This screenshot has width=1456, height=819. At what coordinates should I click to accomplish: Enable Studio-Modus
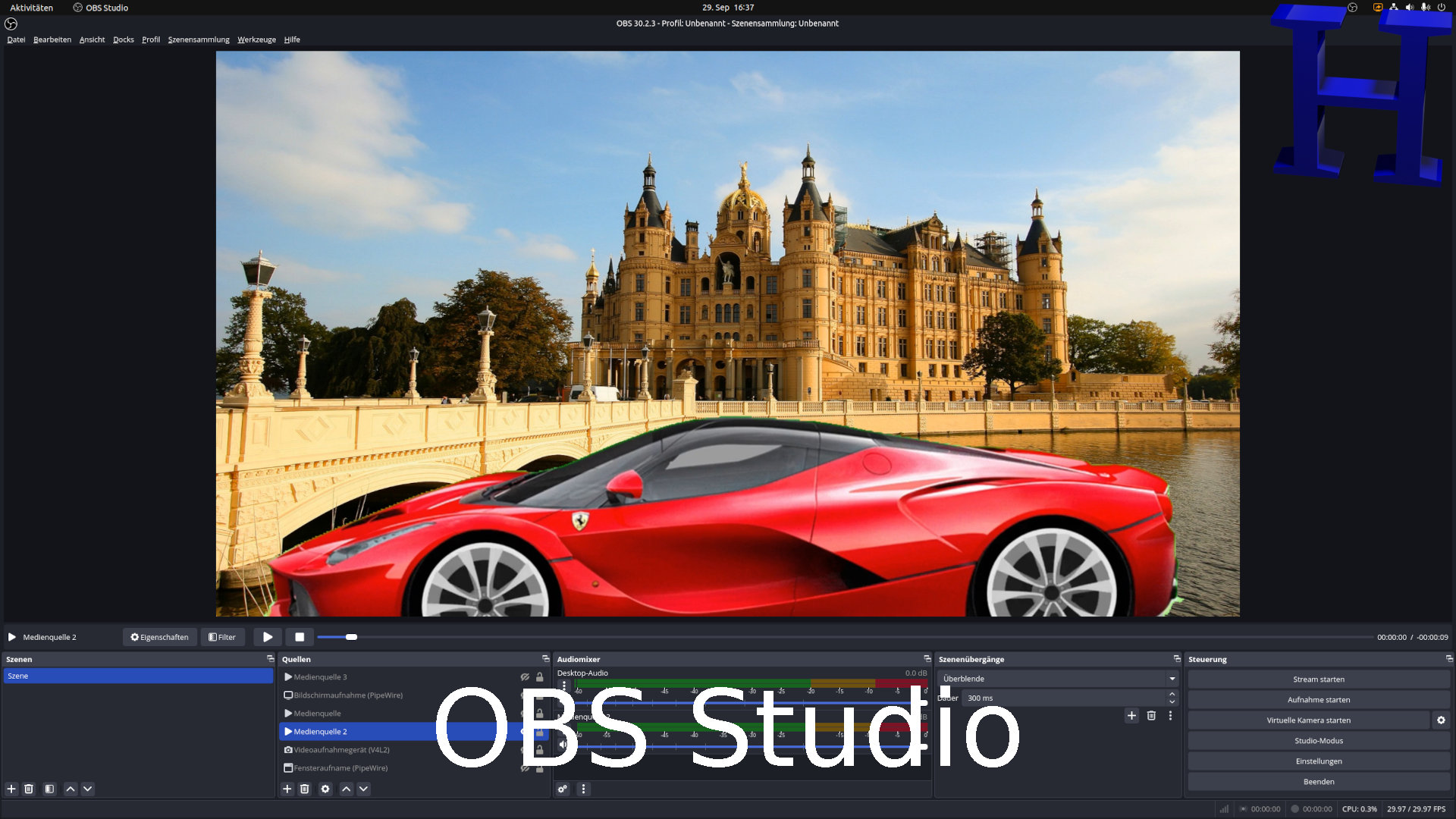1319,741
